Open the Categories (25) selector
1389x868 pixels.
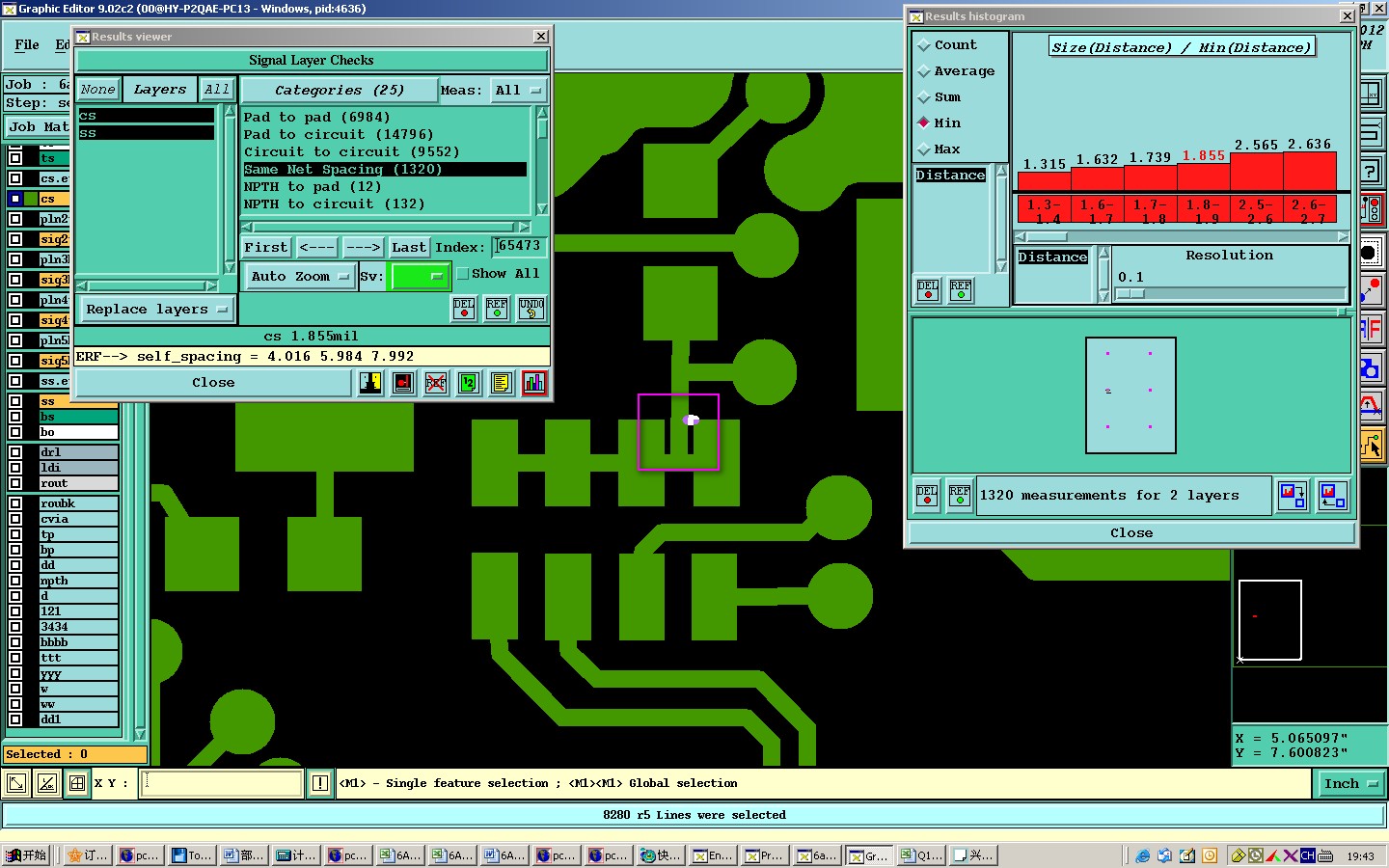339,91
